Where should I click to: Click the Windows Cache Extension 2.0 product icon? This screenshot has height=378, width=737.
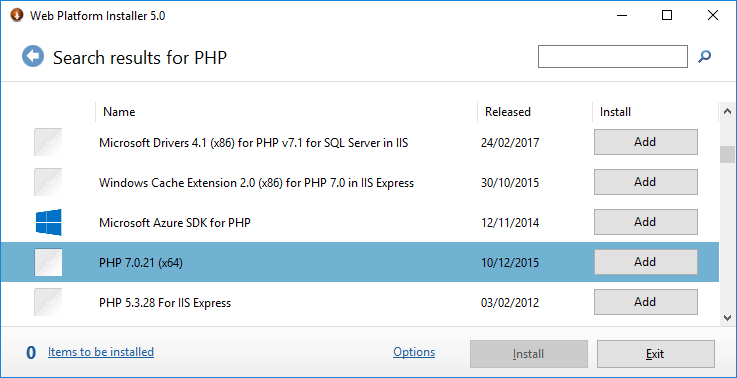(x=48, y=182)
